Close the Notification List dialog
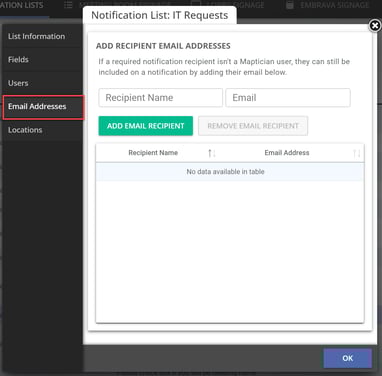 [x=375, y=26]
